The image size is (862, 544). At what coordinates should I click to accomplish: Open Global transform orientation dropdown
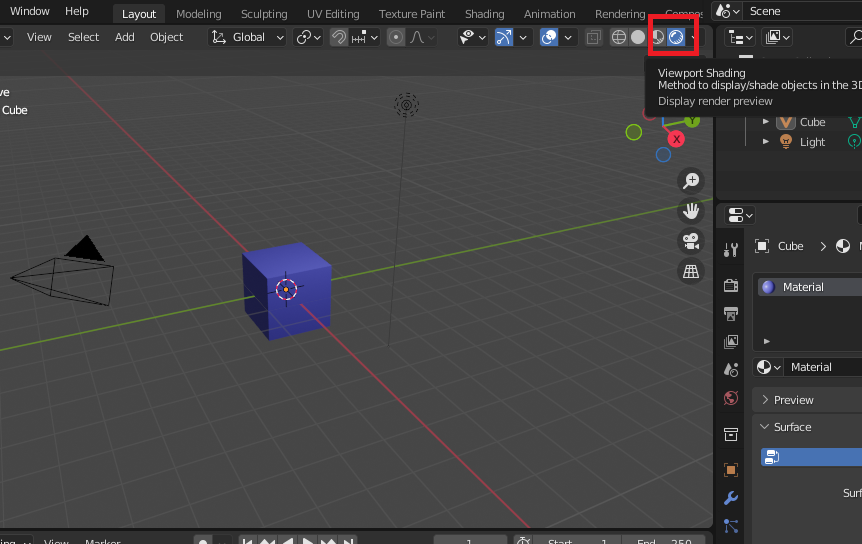click(247, 37)
